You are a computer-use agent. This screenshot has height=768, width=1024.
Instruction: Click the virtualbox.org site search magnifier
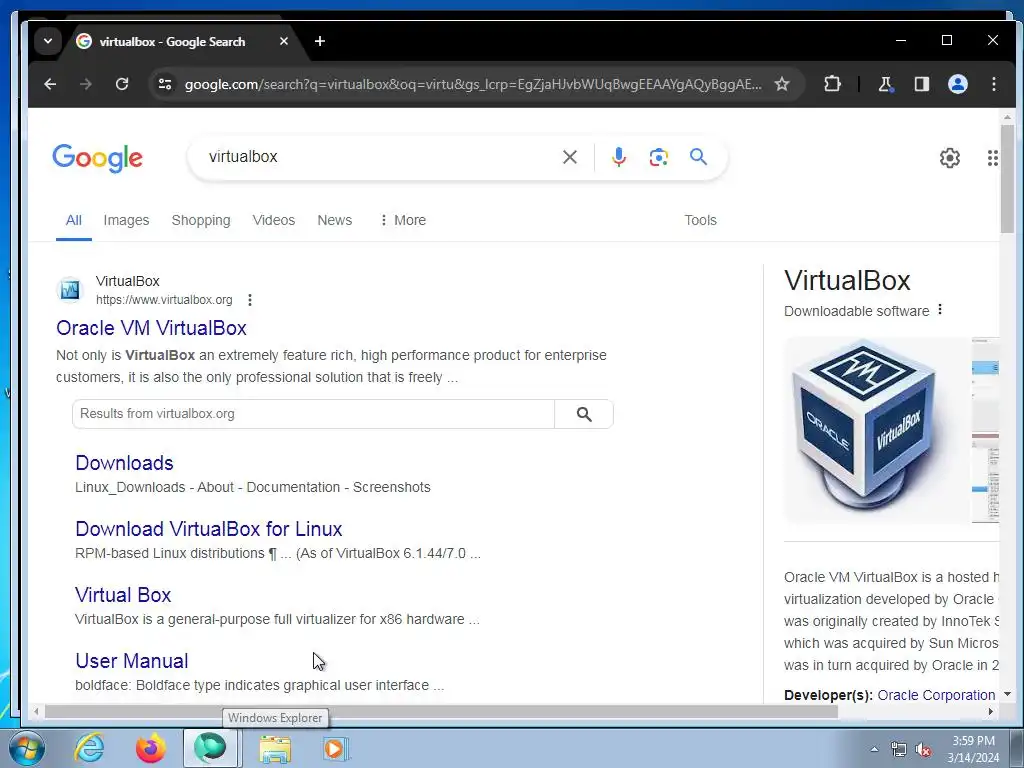coord(584,414)
